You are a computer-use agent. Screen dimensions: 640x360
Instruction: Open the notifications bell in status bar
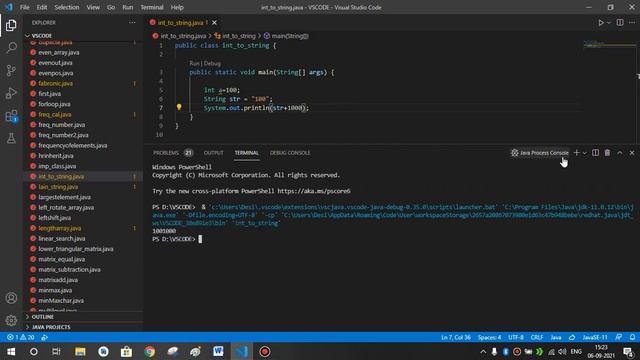click(x=632, y=337)
